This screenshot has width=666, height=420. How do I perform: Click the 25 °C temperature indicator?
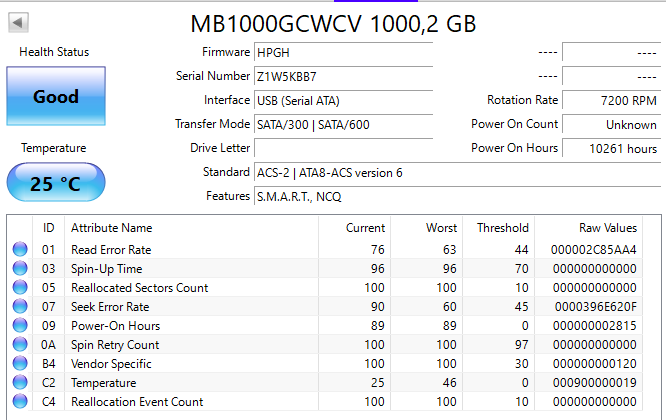coord(56,184)
